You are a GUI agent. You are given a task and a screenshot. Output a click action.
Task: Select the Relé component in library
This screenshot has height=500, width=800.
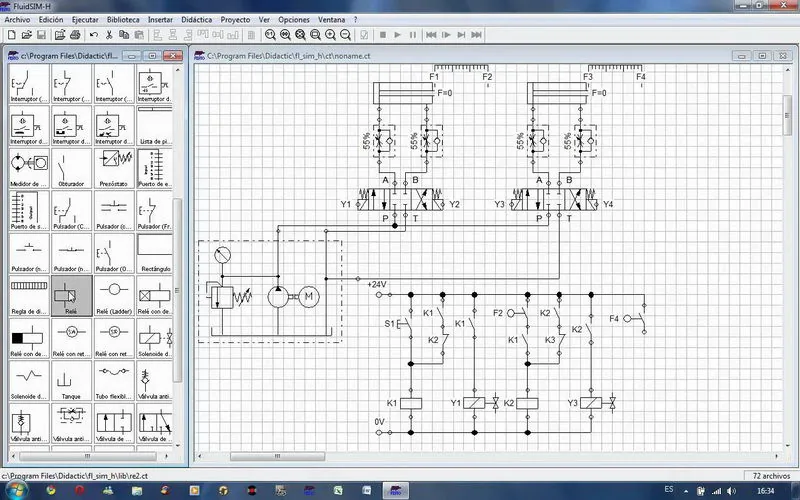point(71,296)
